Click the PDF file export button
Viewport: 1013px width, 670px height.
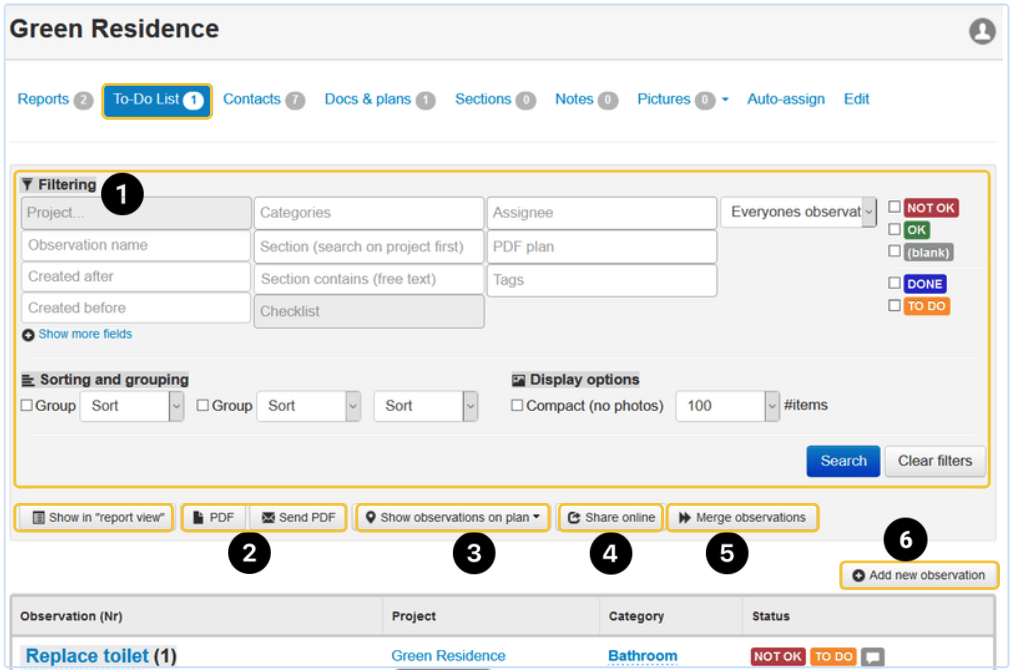pyautogui.click(x=214, y=517)
